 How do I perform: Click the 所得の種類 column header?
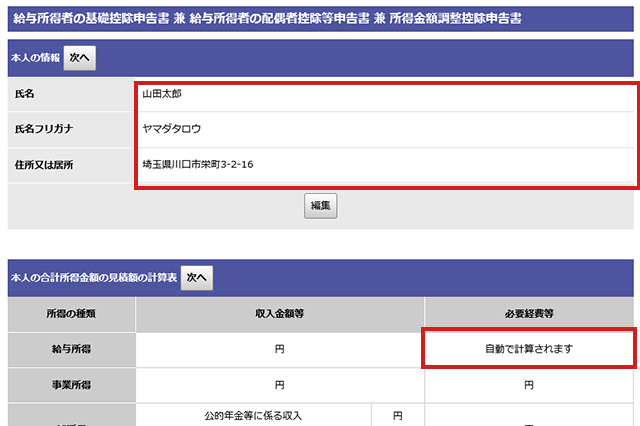point(71,314)
